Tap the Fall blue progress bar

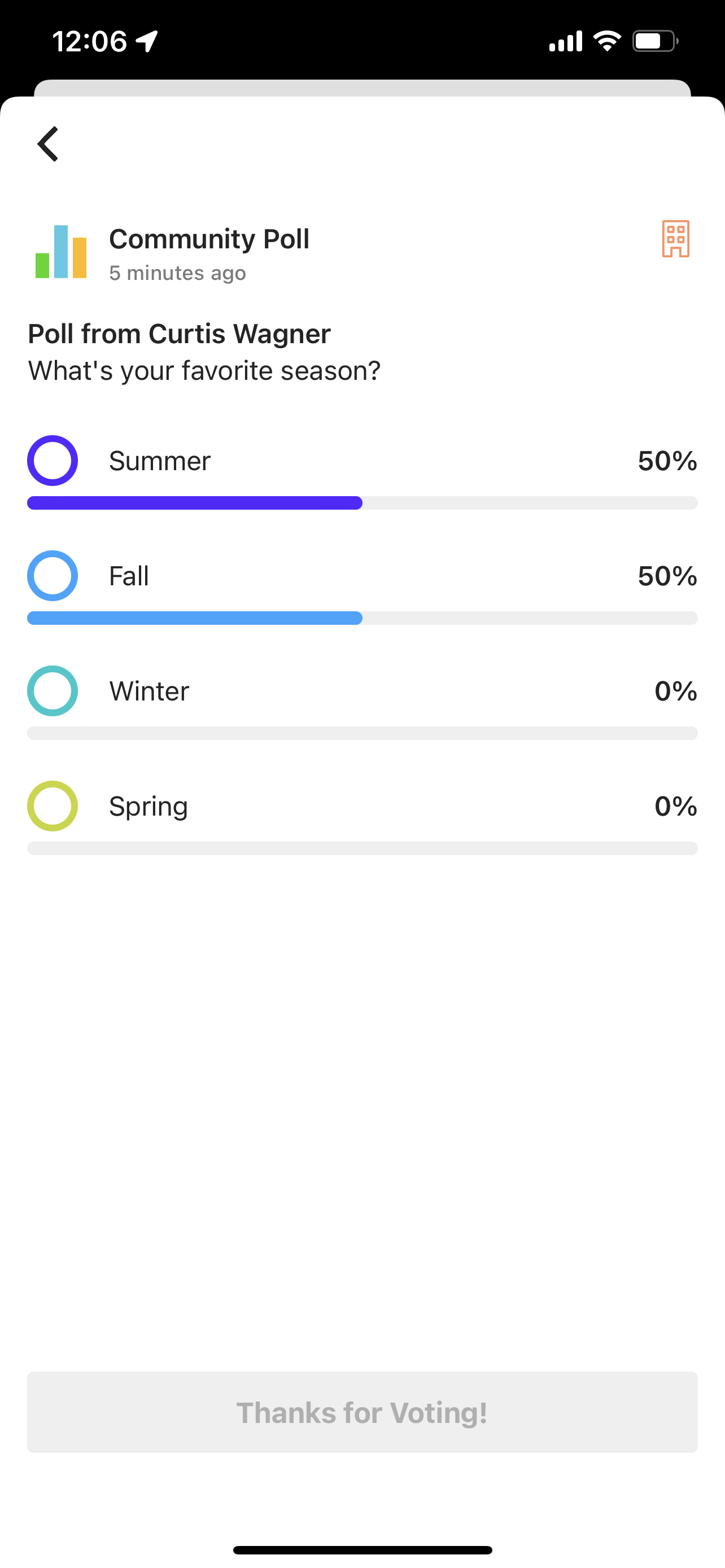[x=195, y=618]
